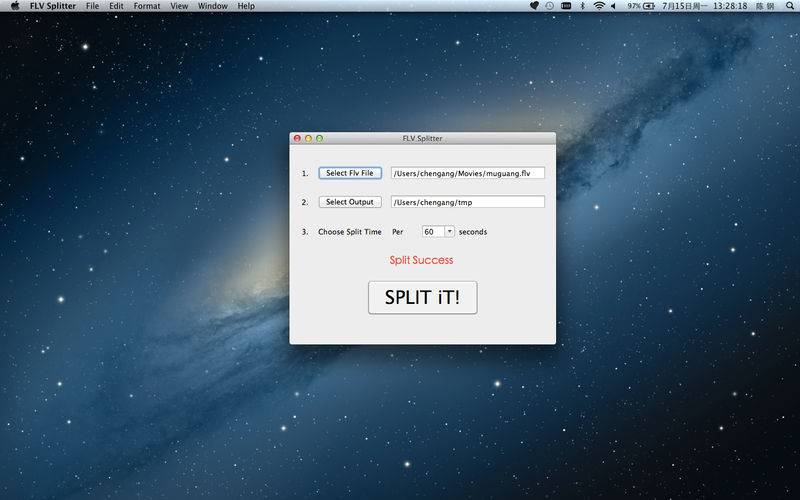800x500 pixels.
Task: Open the Format menu
Action: 146,6
